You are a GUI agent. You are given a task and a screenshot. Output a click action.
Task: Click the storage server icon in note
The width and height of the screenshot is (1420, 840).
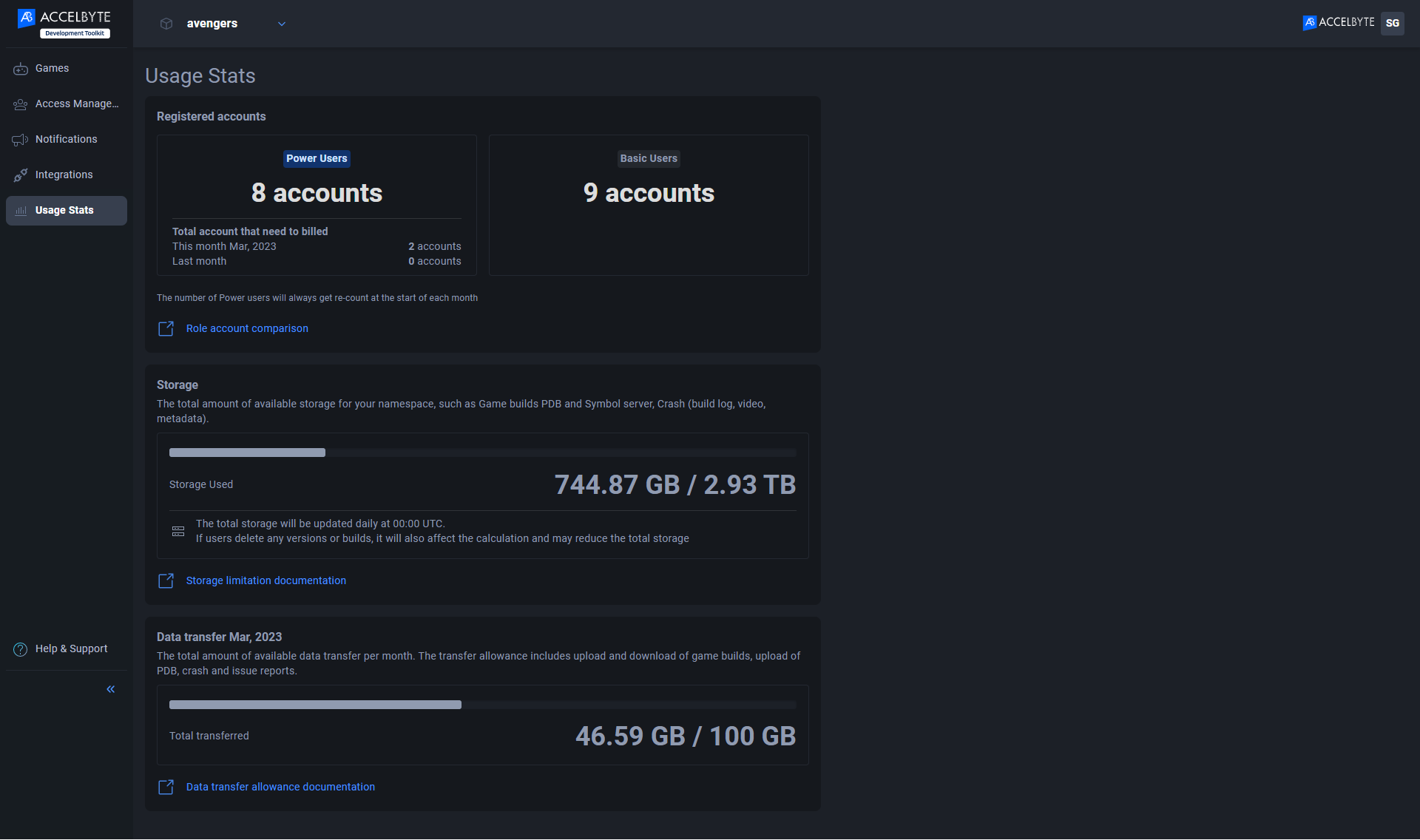[178, 531]
